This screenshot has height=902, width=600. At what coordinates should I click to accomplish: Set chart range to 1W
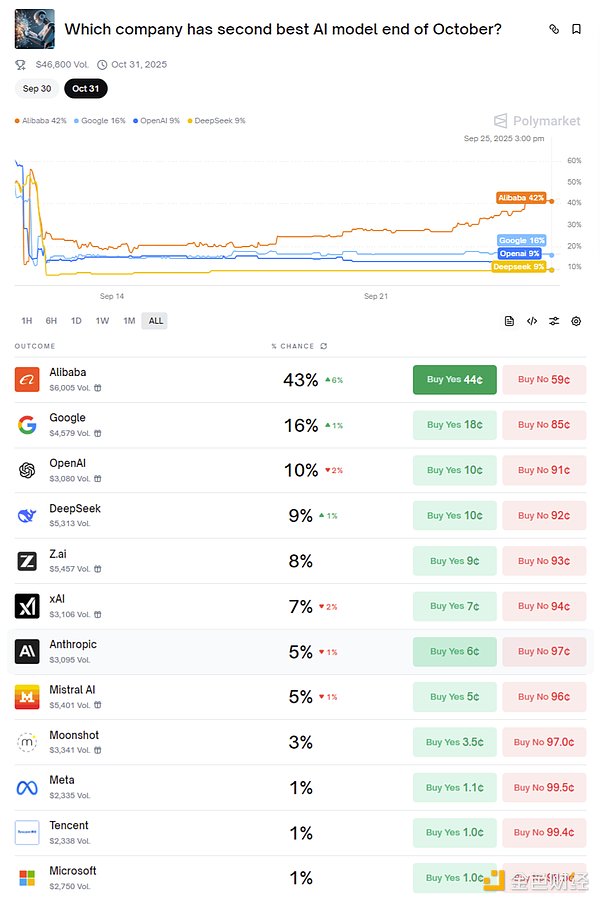102,320
